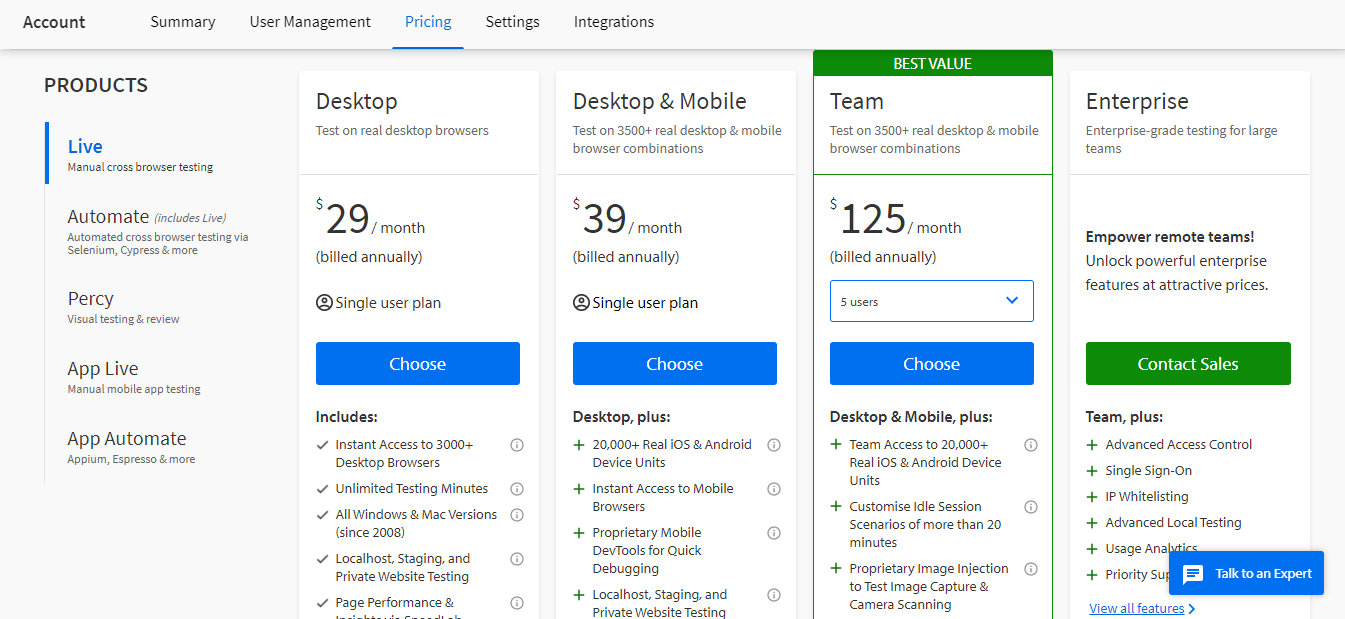Screen dimensions: 1345x619
Task: Open the Integrations tab
Action: [x=614, y=22]
